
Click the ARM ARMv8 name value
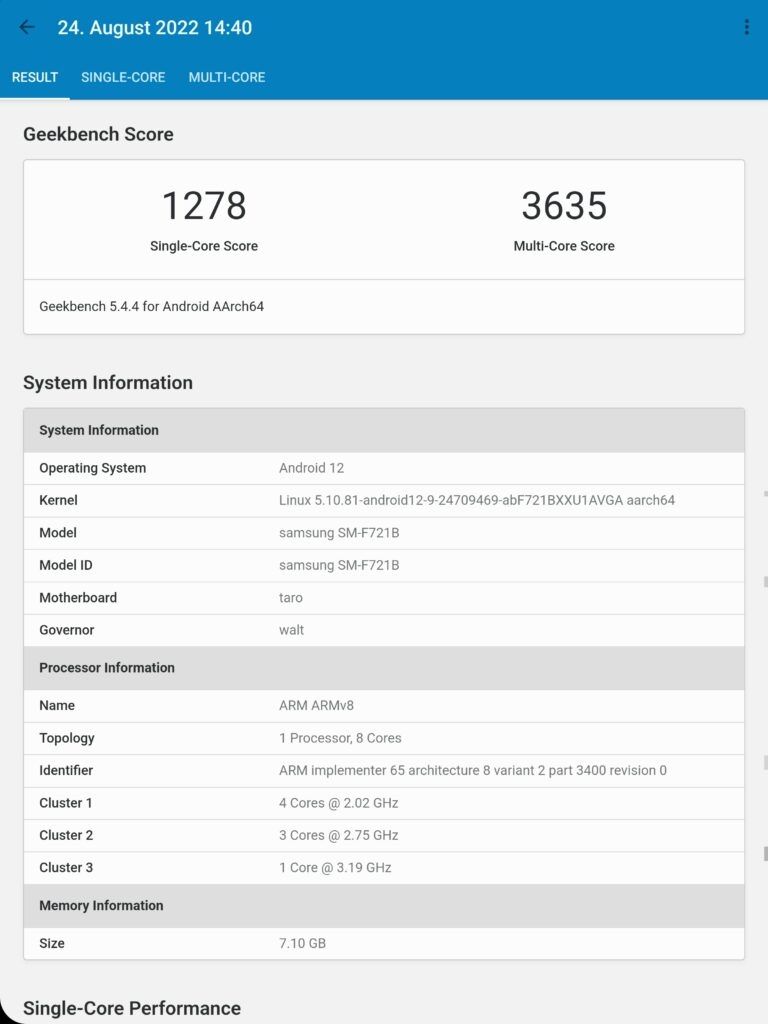[316, 705]
